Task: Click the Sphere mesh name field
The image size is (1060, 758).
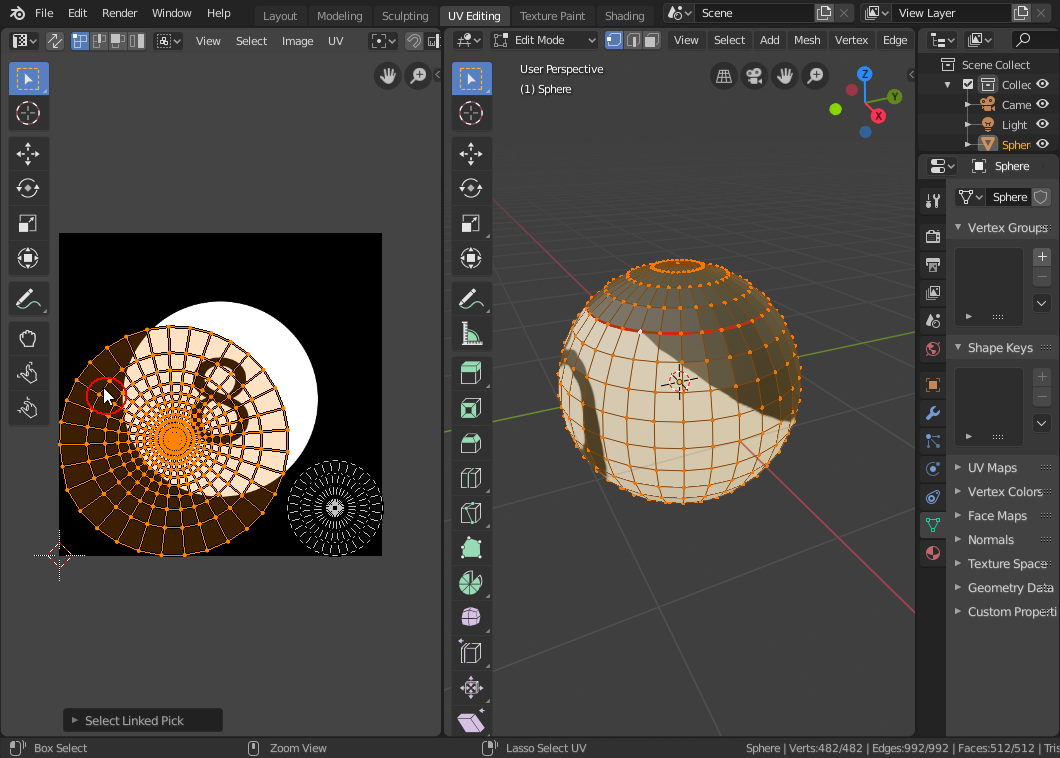Action: (1009, 197)
